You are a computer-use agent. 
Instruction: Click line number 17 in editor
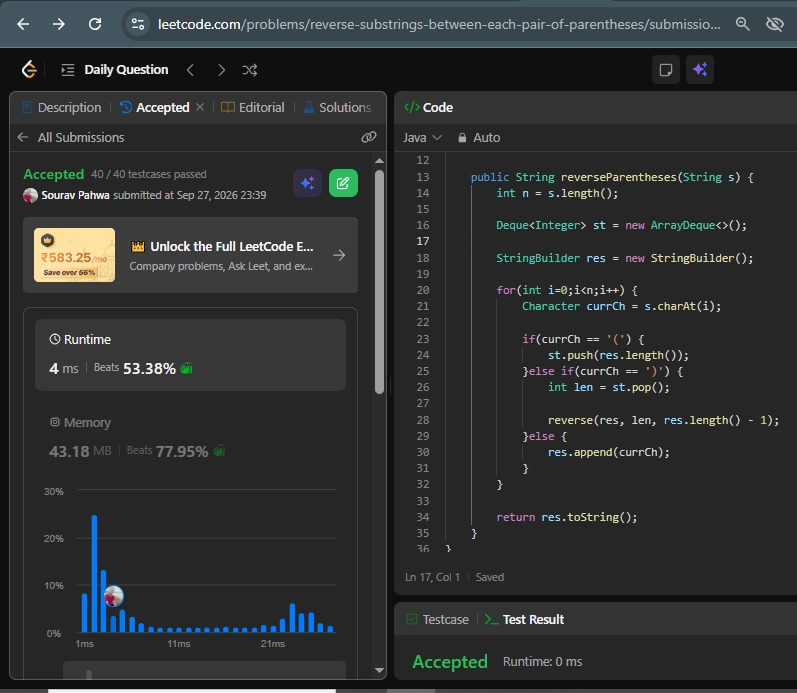pyautogui.click(x=422, y=241)
